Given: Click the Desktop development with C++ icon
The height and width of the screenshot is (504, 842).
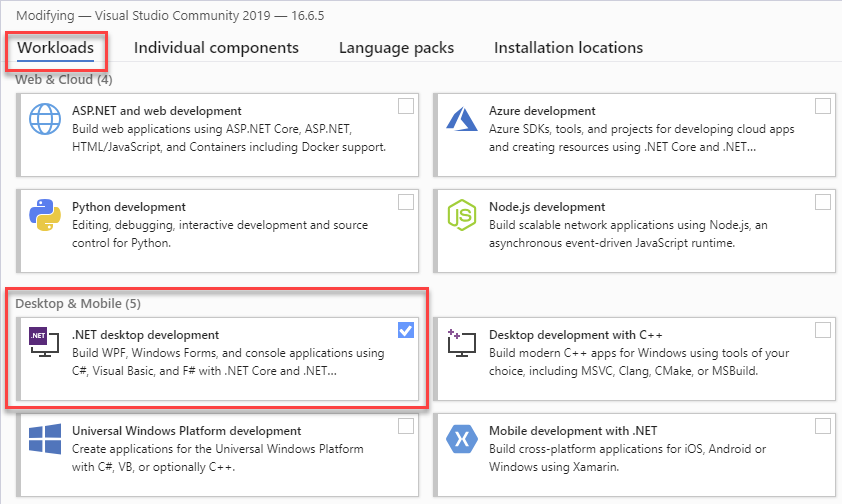Looking at the screenshot, I should [463, 344].
